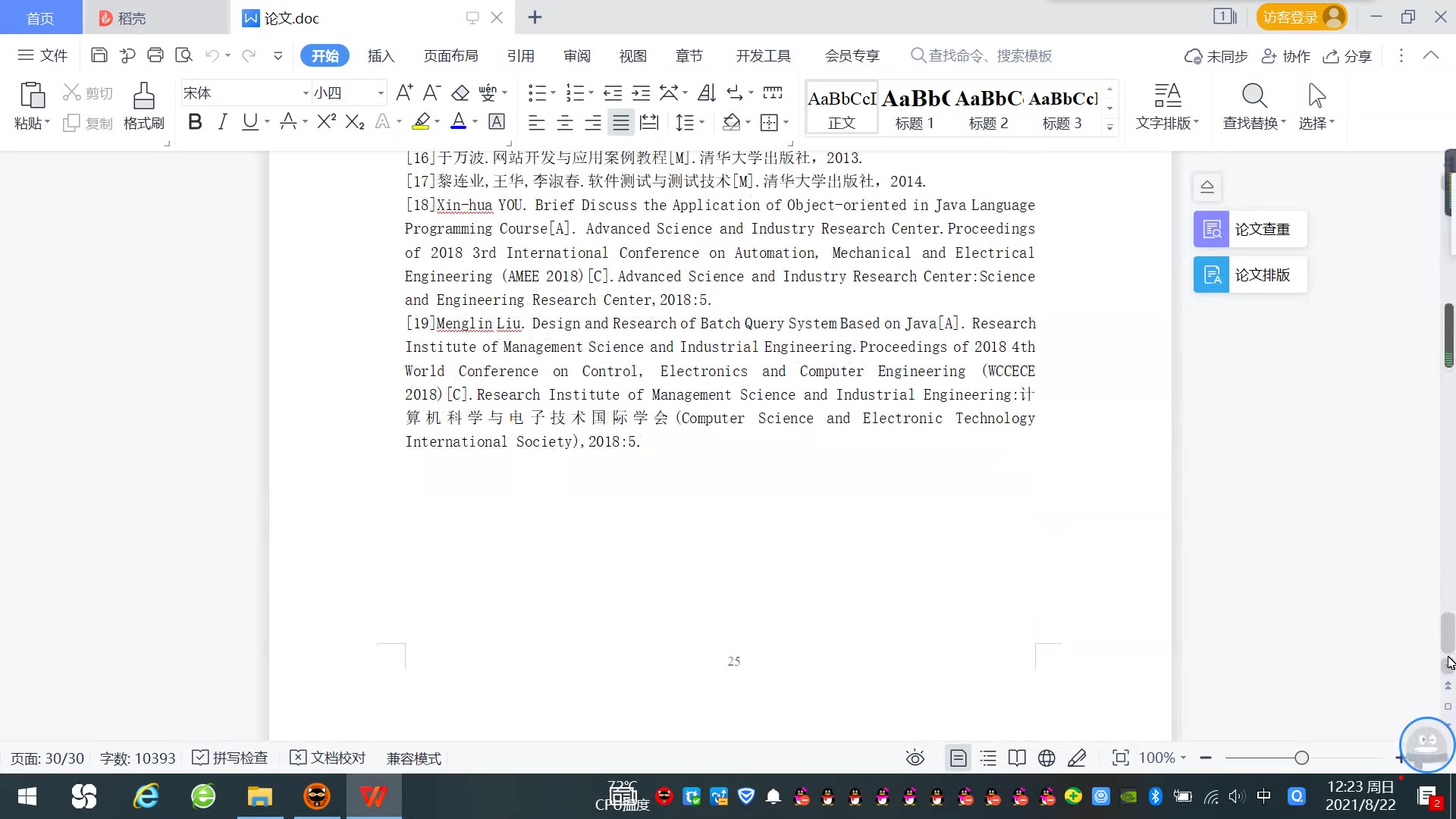Click the Save icon in quick access bar
Screen dimensions: 1456x819
99,55
